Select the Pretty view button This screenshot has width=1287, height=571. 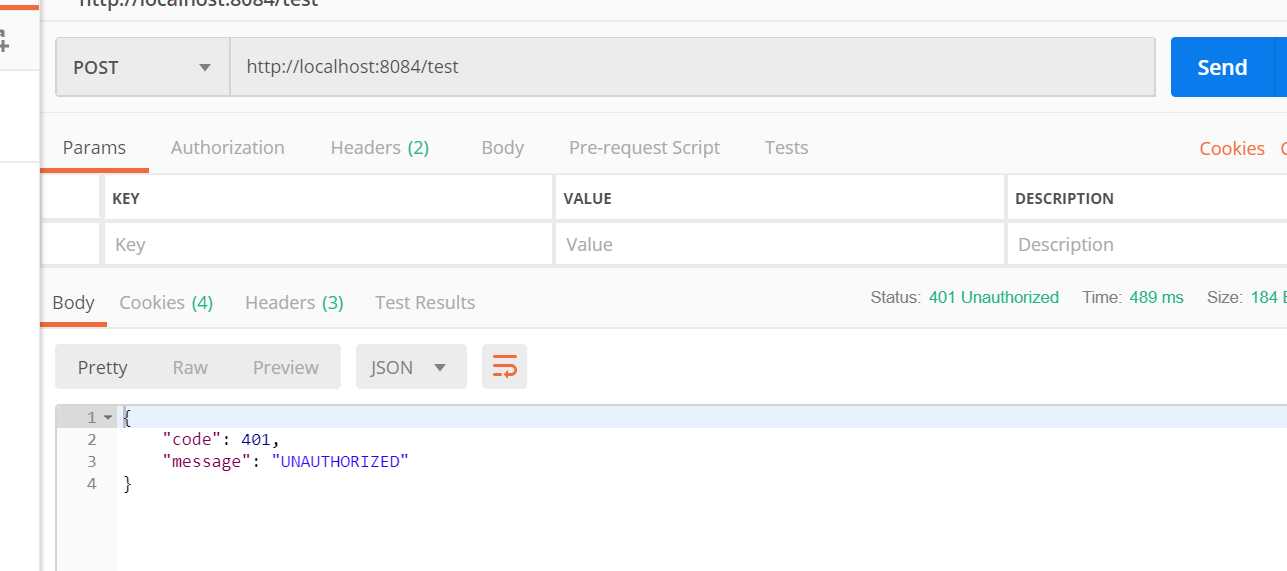coord(103,367)
